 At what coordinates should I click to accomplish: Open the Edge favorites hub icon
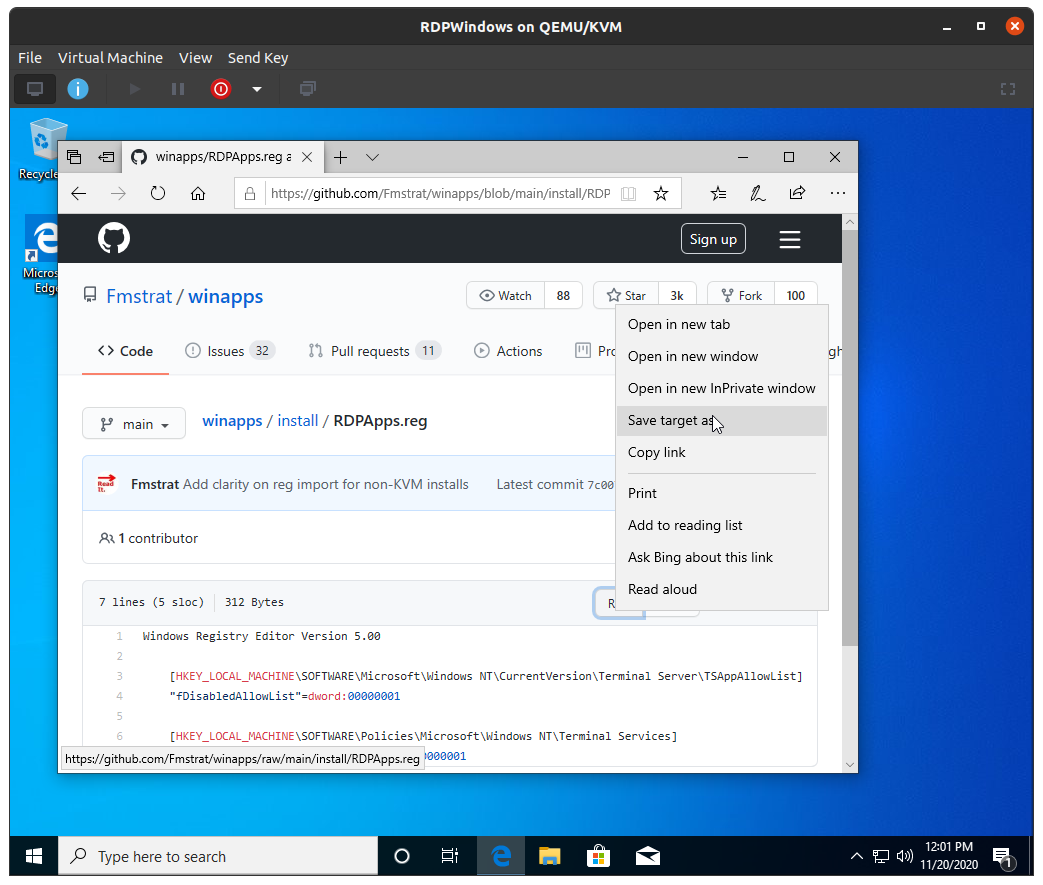point(718,193)
